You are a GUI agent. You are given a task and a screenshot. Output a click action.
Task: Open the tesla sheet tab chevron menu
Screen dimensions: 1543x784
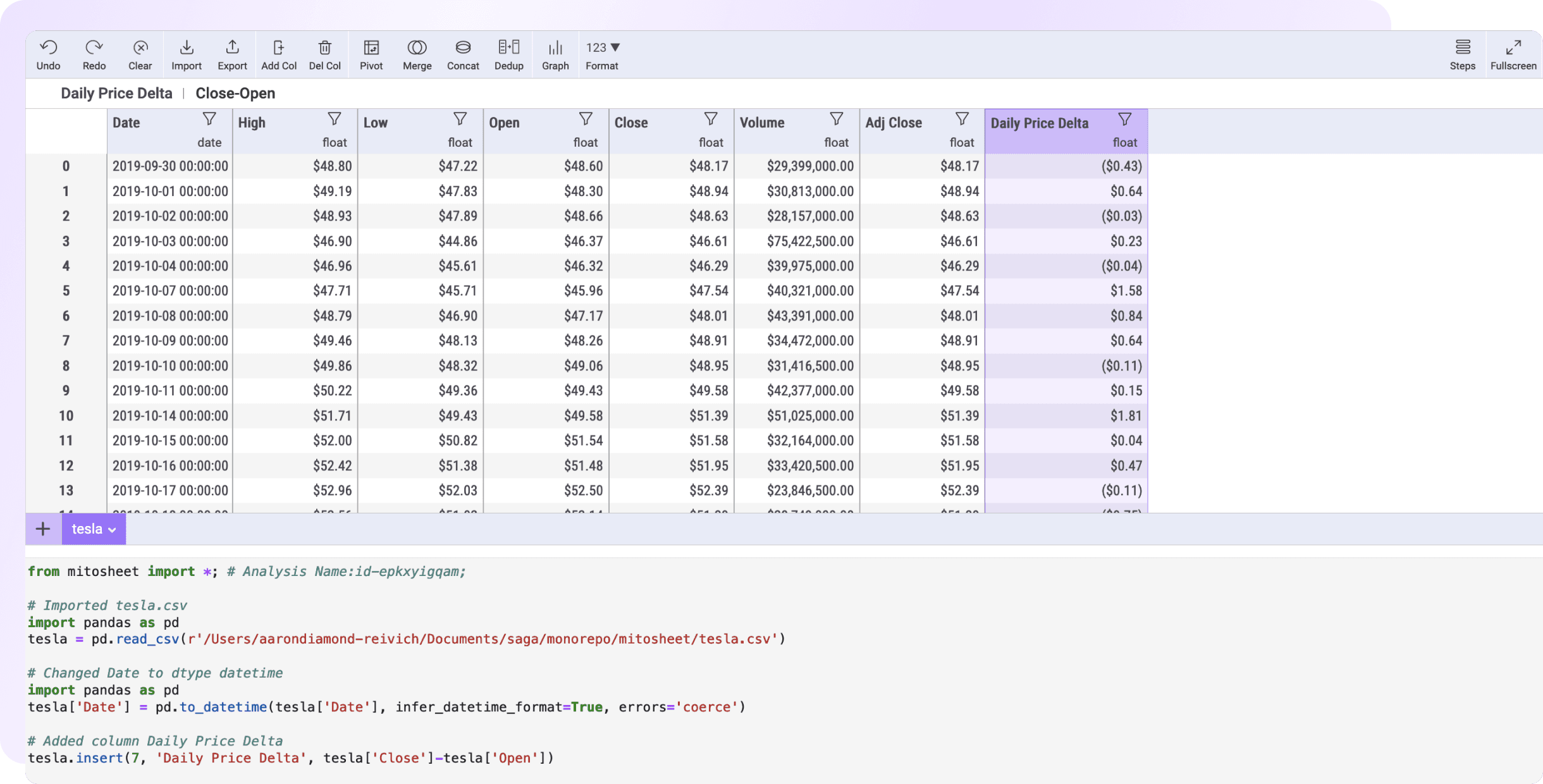pos(112,529)
